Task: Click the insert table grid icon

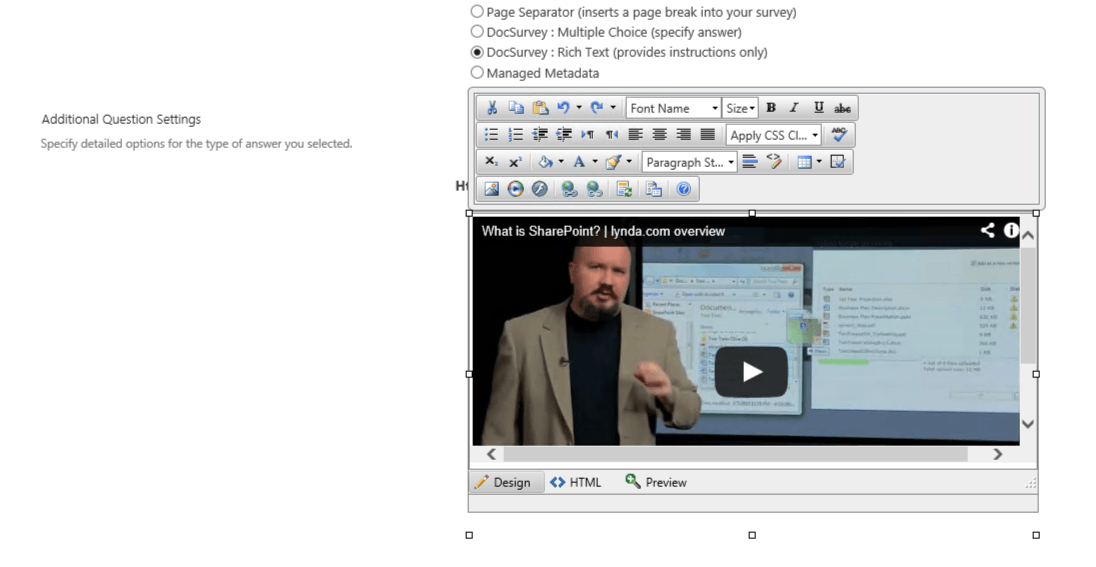Action: [x=805, y=162]
